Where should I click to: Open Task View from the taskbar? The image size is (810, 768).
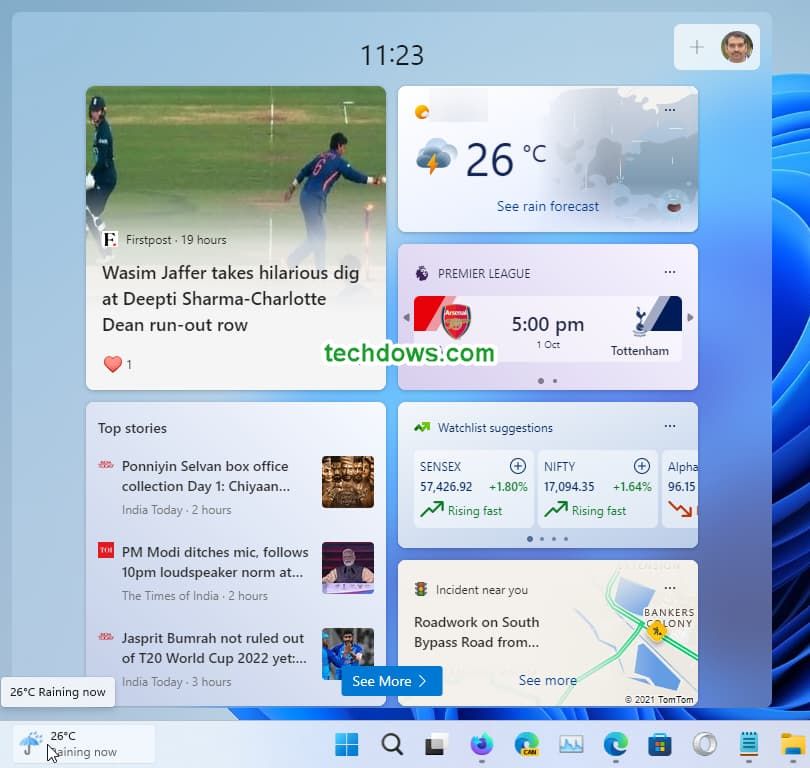click(436, 745)
